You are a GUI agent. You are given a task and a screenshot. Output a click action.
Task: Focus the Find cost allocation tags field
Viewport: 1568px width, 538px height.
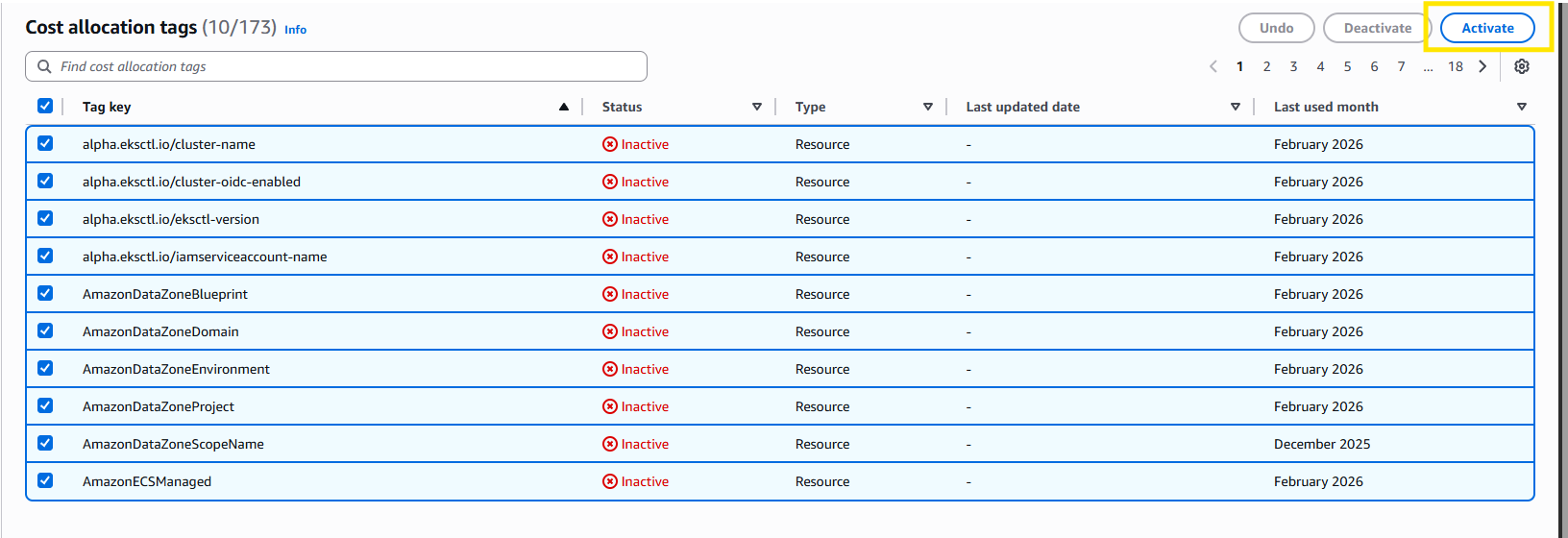(x=336, y=66)
